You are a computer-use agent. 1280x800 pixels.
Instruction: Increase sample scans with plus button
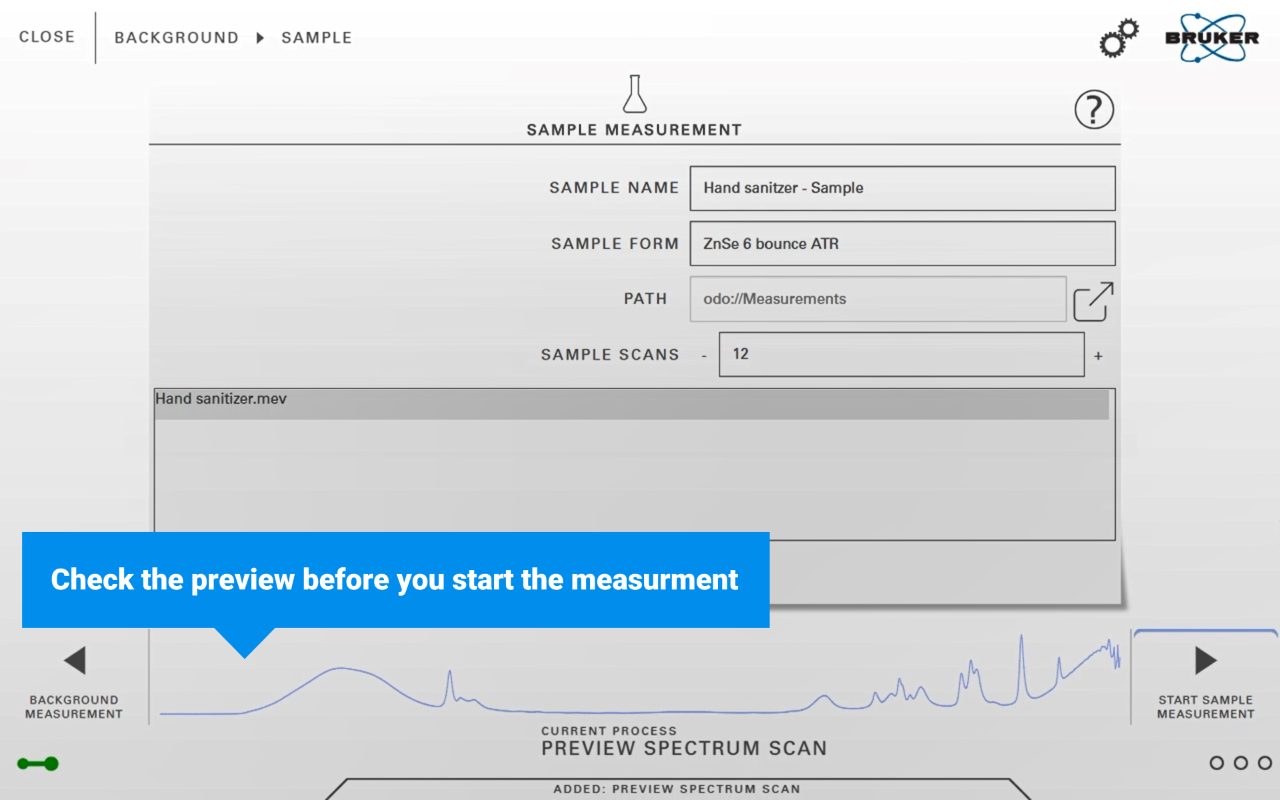(1098, 356)
